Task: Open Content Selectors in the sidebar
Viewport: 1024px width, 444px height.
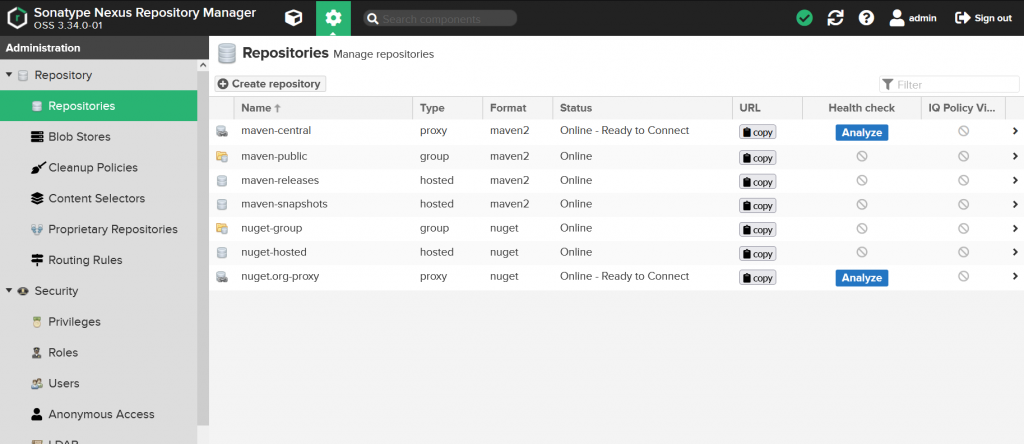Action: [99, 198]
